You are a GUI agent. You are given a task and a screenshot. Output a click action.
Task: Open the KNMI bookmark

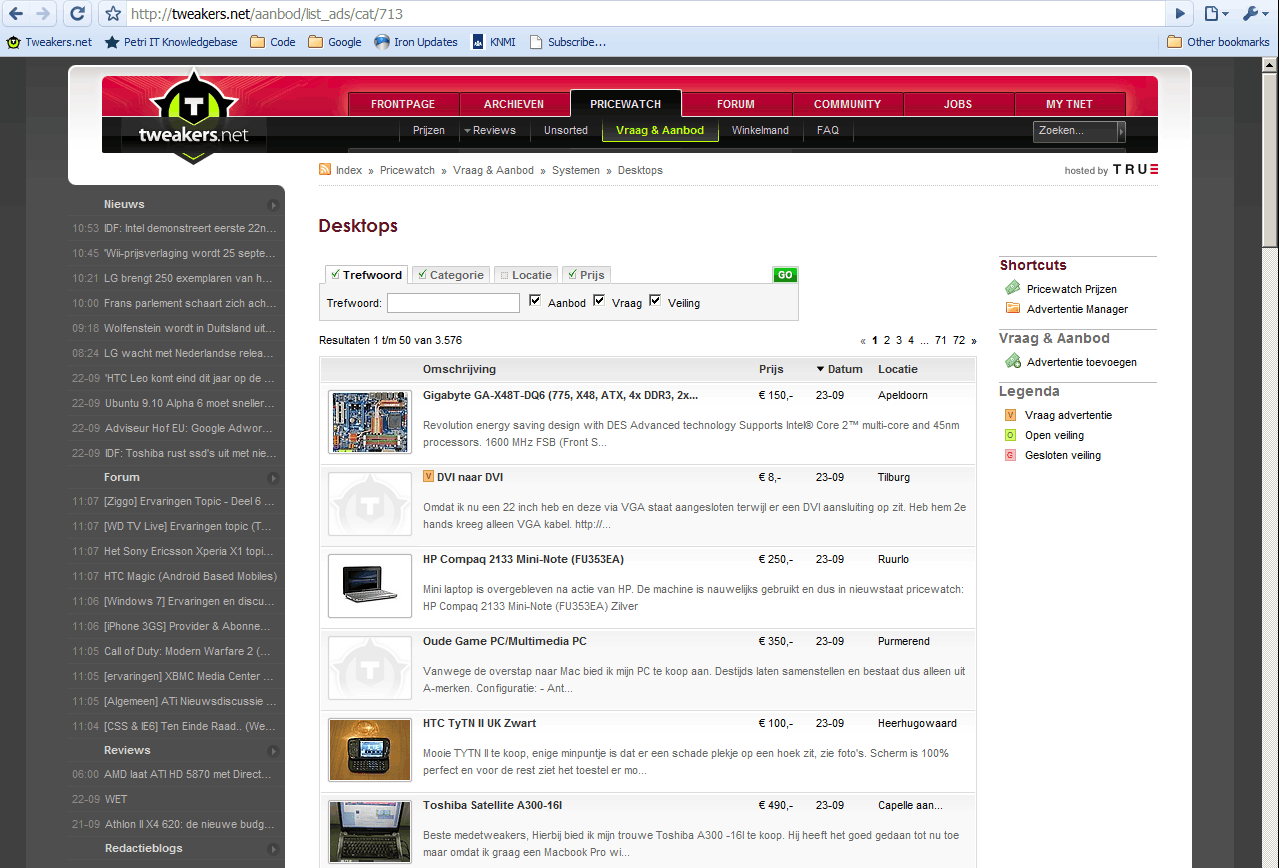click(x=493, y=42)
